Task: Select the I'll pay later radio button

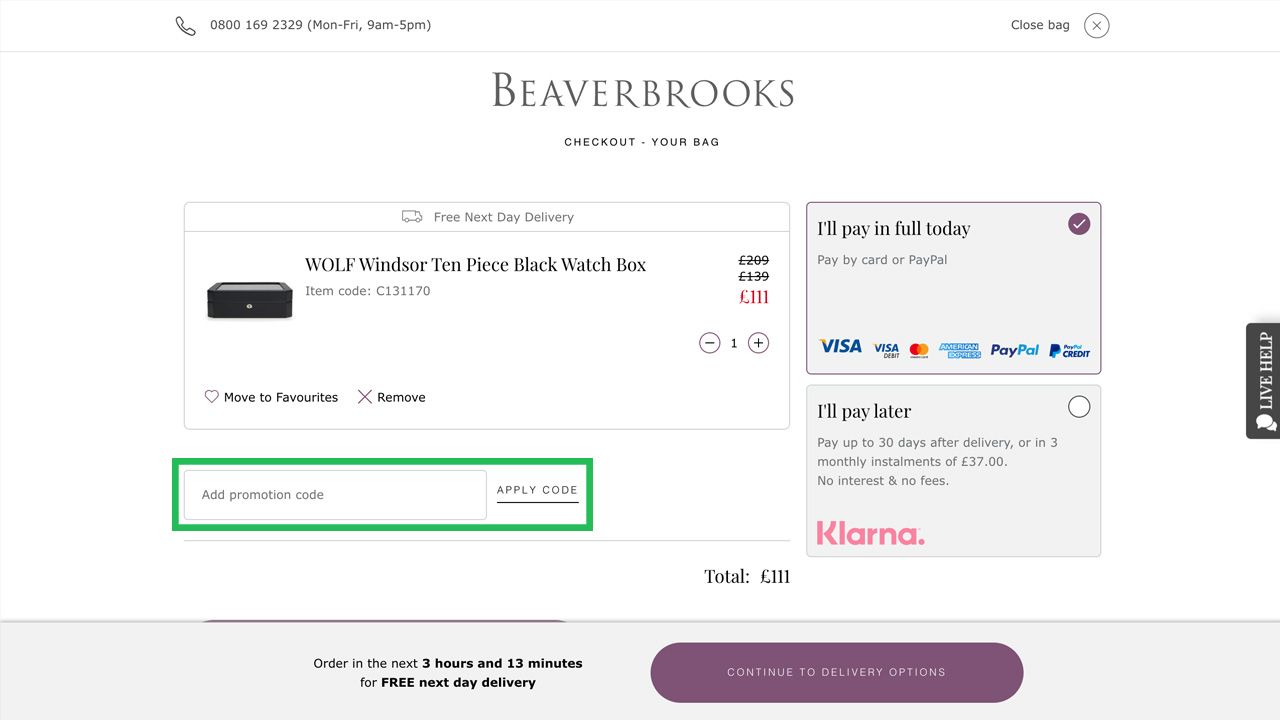Action: click(1079, 407)
